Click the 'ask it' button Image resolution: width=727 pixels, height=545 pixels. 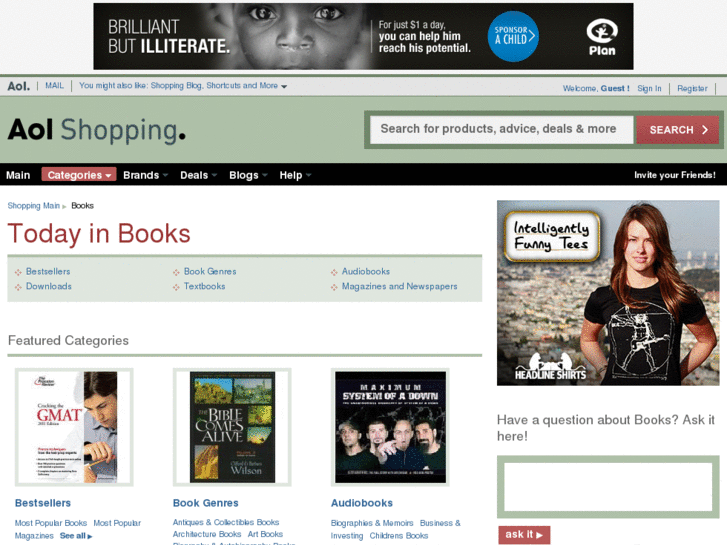point(524,534)
